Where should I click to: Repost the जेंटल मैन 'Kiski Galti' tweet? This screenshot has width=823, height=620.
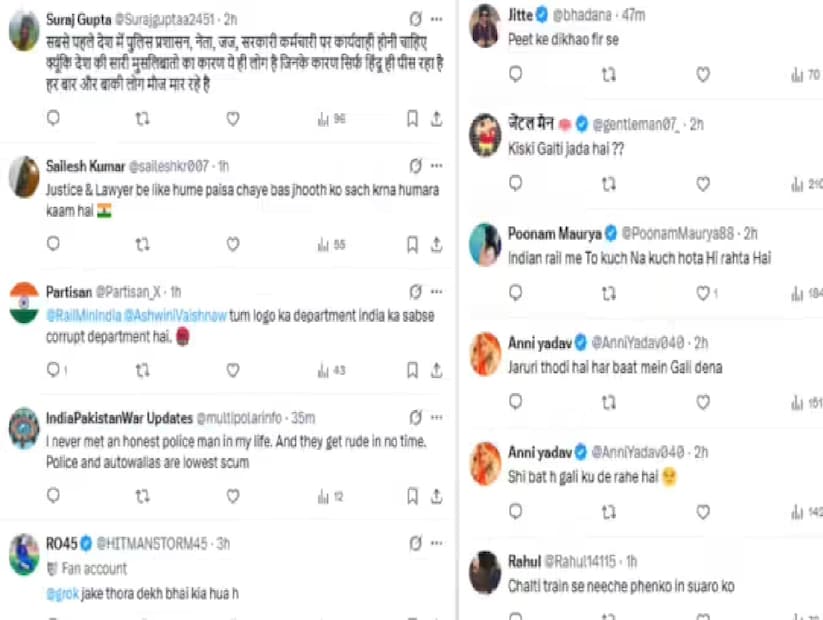pyautogui.click(x=609, y=184)
